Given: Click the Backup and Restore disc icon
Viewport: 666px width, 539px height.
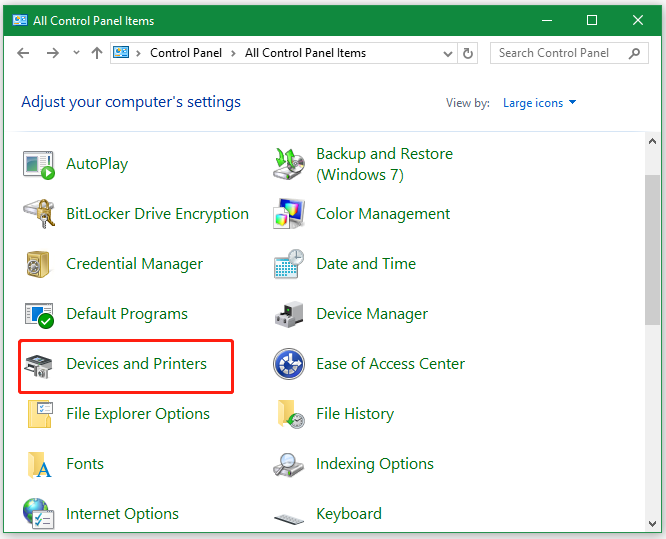Looking at the screenshot, I should pyautogui.click(x=289, y=164).
